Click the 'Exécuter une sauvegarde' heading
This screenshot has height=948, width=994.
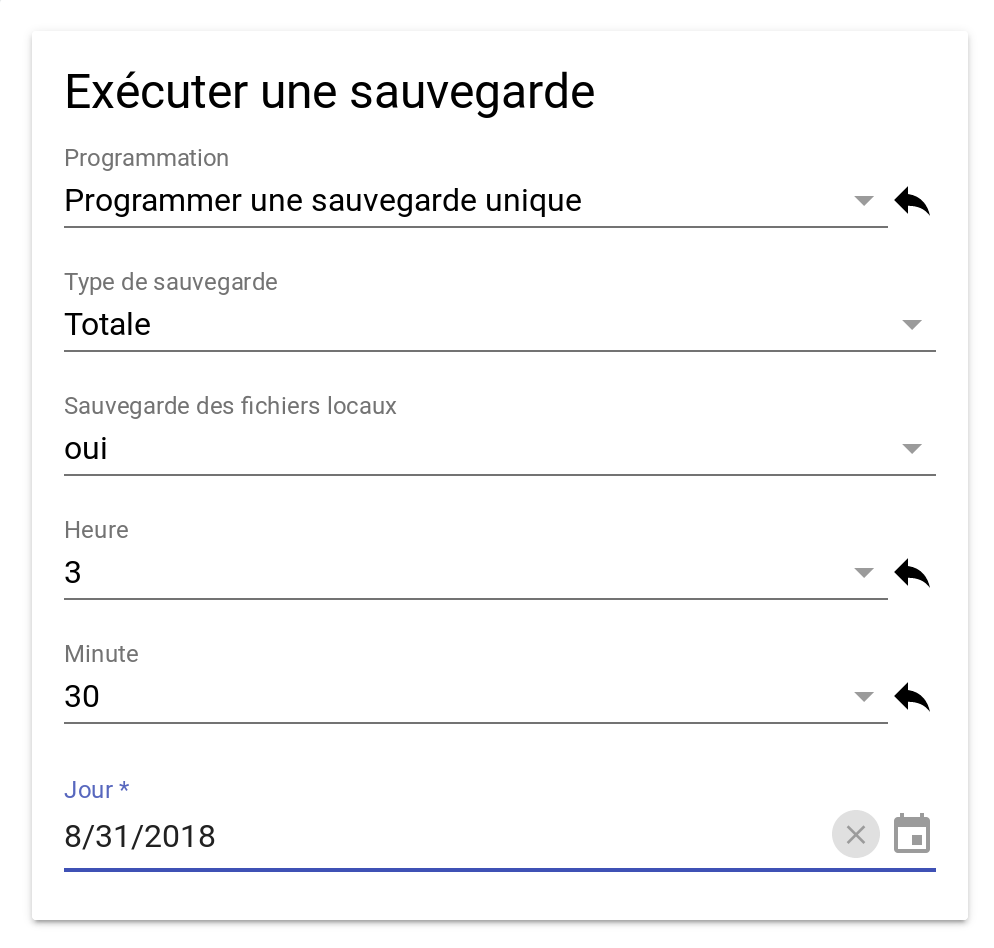point(330,93)
